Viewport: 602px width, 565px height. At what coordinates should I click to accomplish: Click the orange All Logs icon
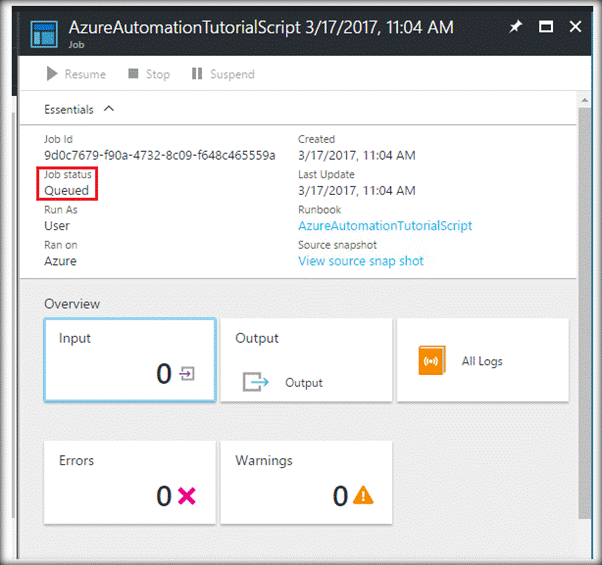432,360
